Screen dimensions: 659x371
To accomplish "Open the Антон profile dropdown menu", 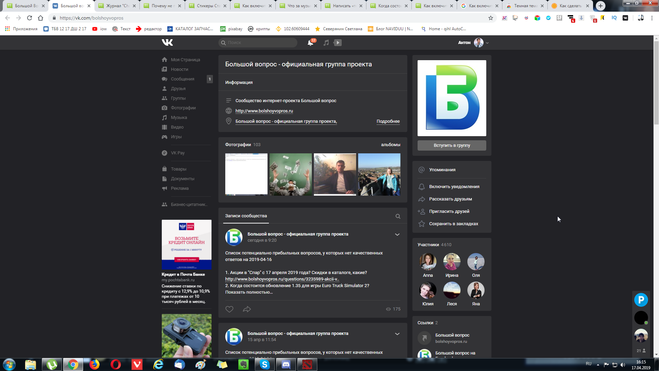I will [474, 42].
